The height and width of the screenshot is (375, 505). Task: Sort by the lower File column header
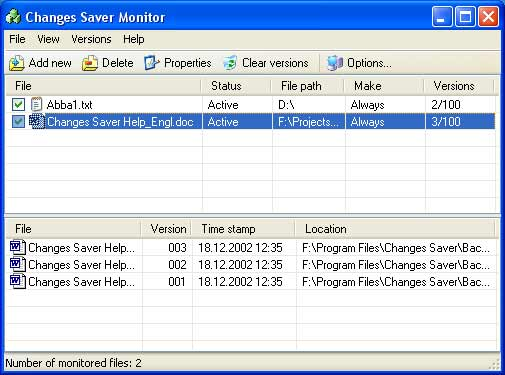(x=74, y=229)
